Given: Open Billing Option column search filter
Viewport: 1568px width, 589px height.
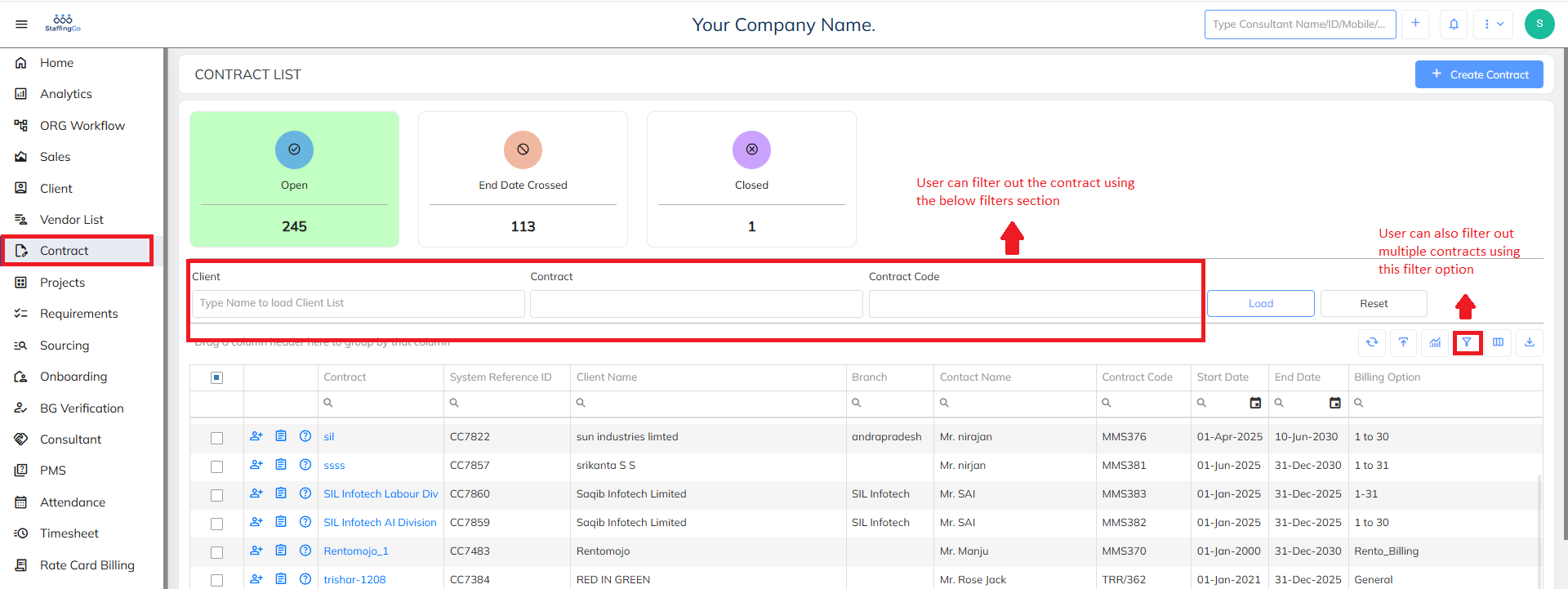Looking at the screenshot, I should (x=1359, y=403).
